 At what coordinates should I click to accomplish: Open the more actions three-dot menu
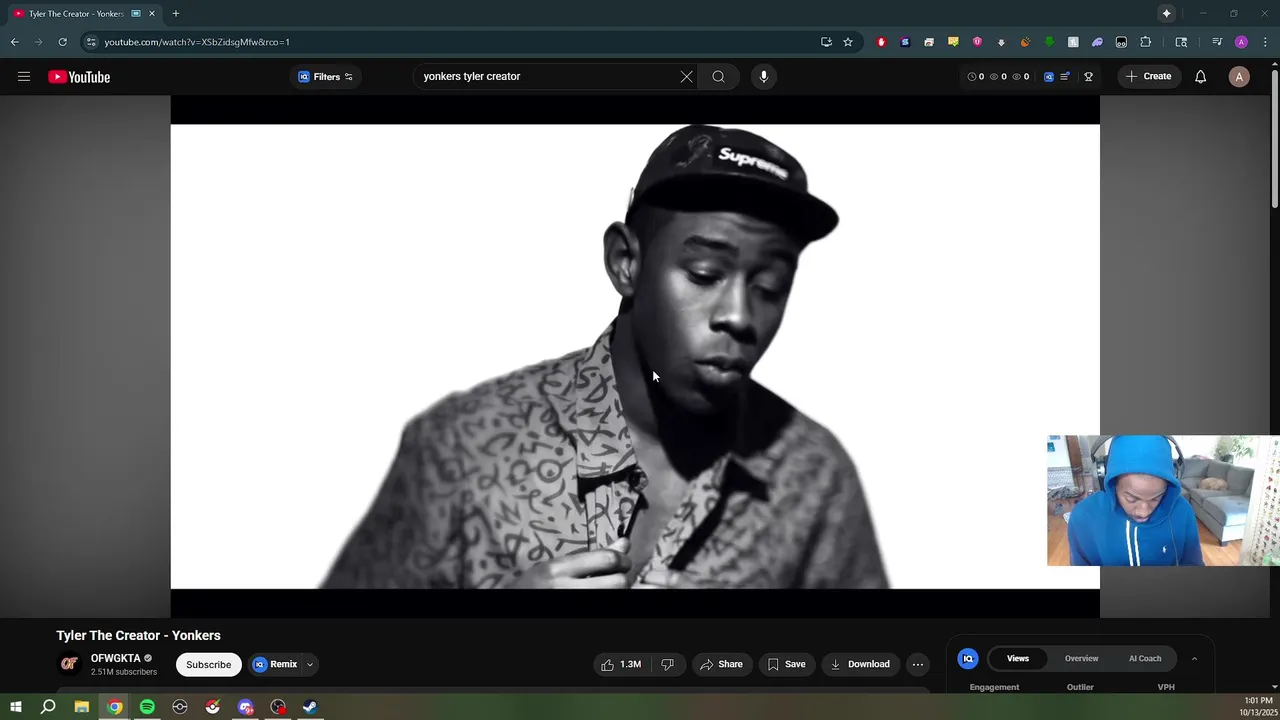pyautogui.click(x=917, y=665)
